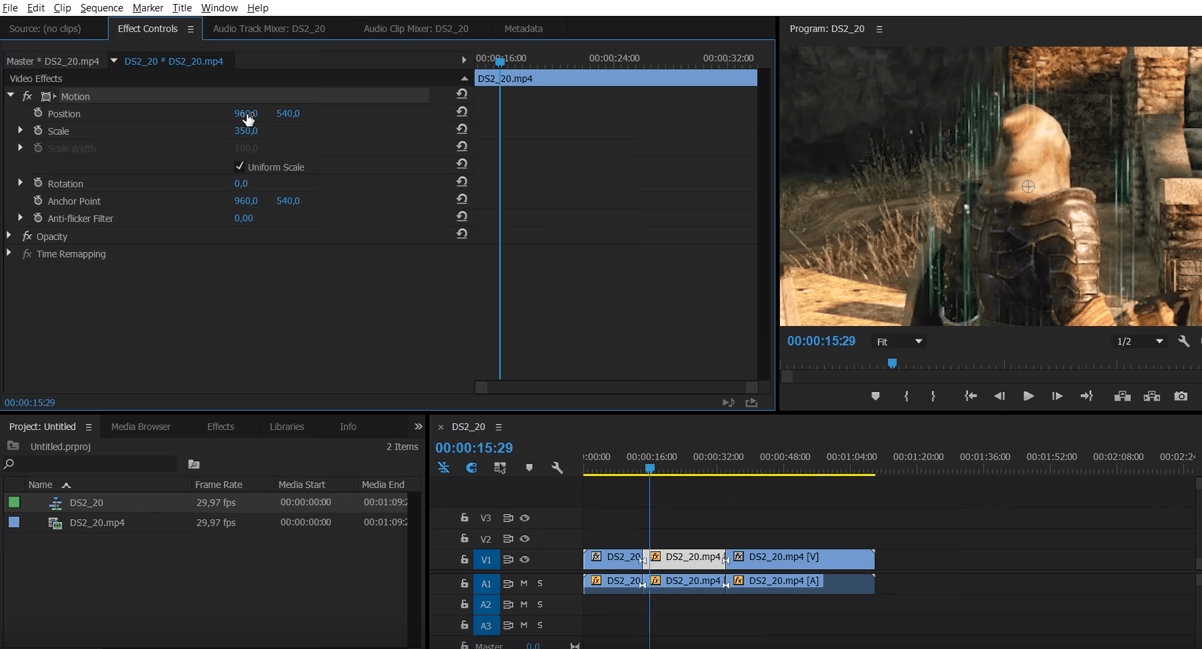The width and height of the screenshot is (1202, 649).
Task: Switch to Audio Track Mixer tab
Action: coord(269,29)
